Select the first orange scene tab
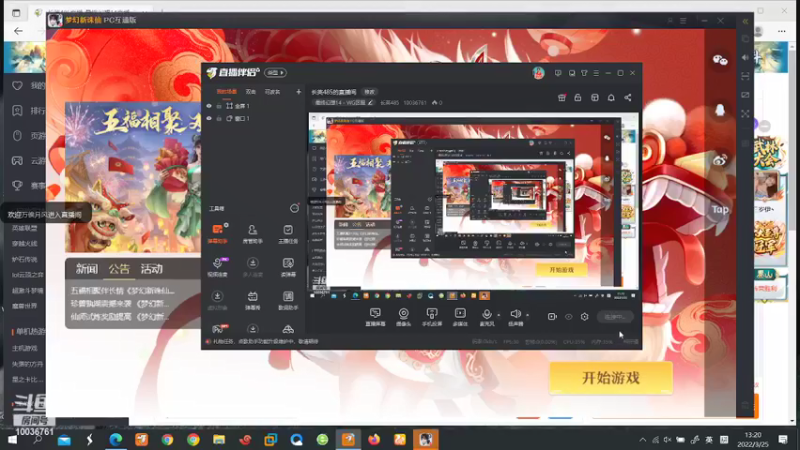 [x=227, y=92]
